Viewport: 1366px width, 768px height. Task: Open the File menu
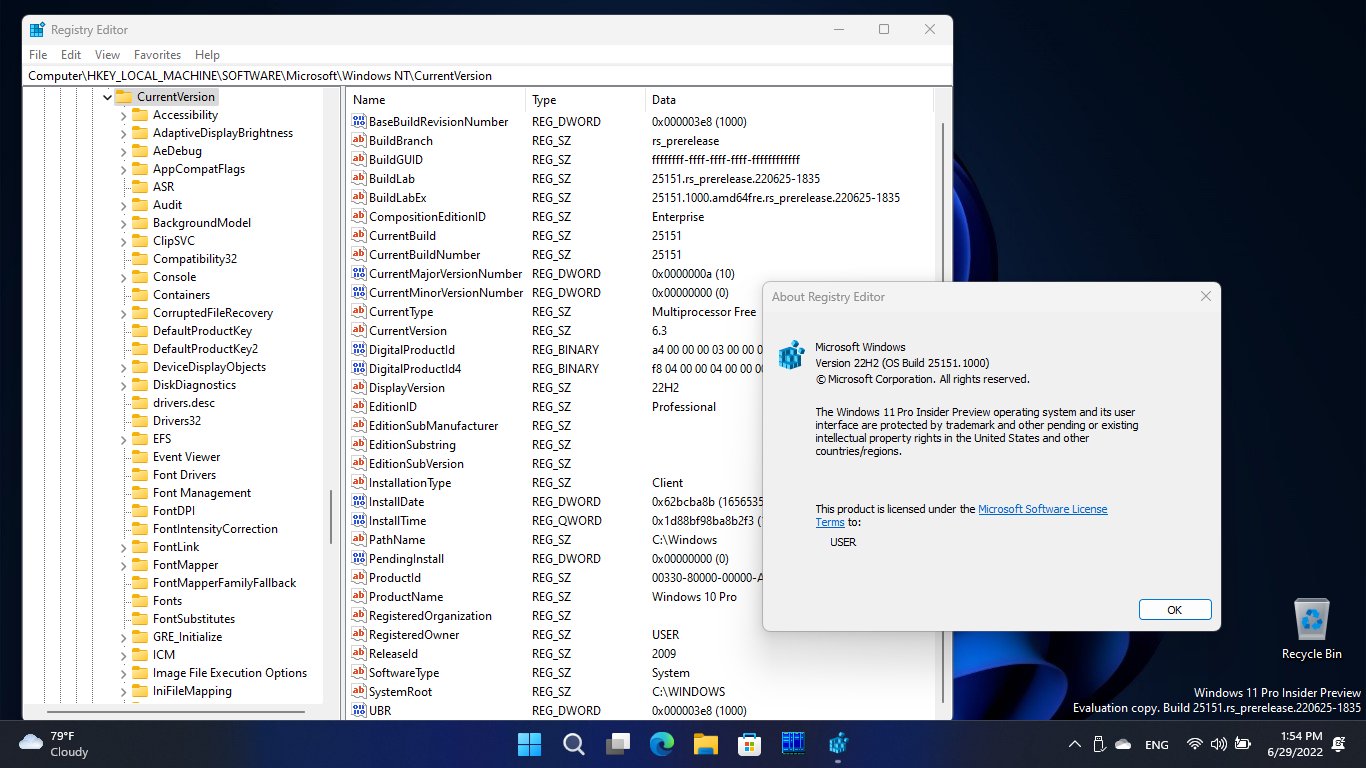point(38,55)
